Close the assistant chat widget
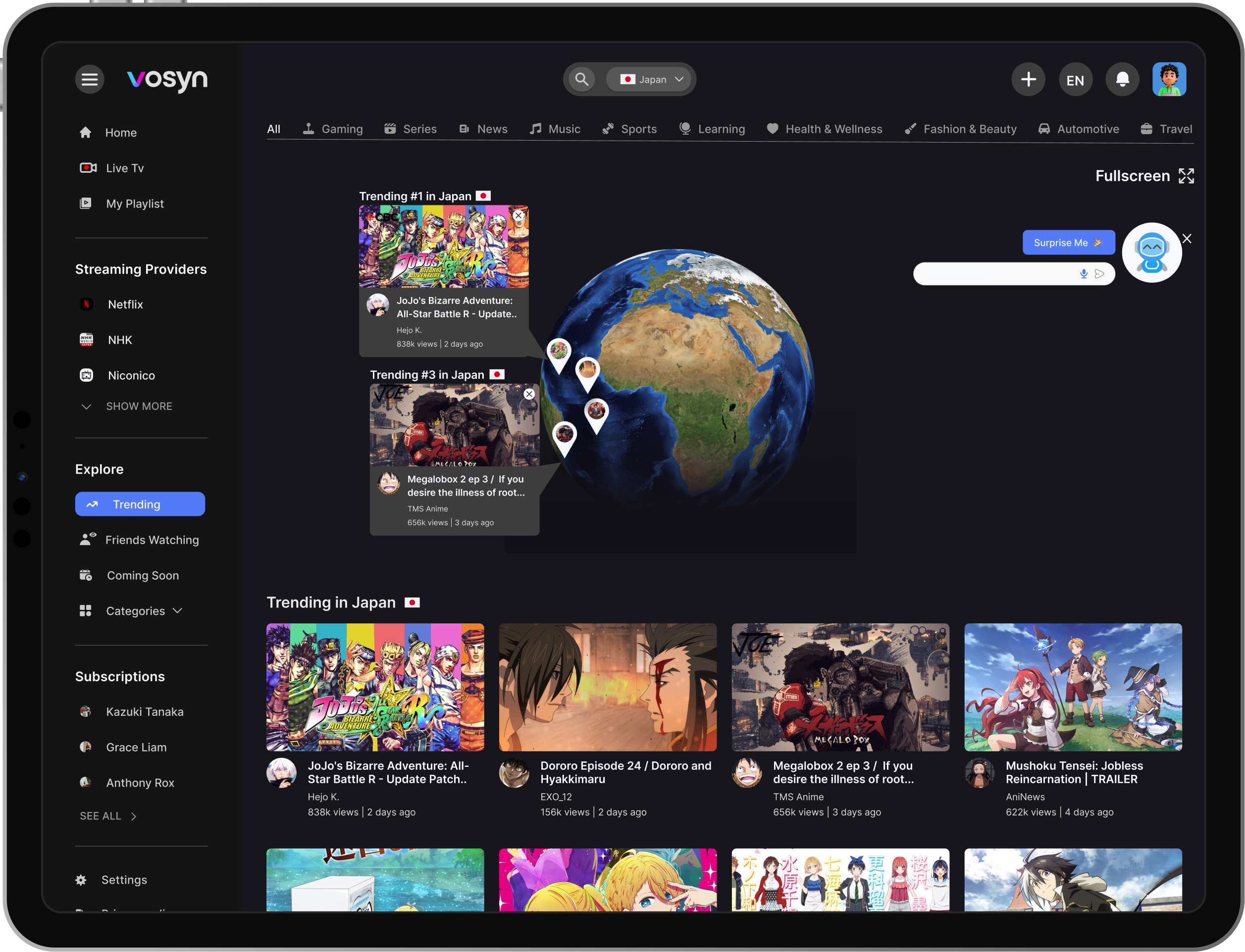This screenshot has height=952, width=1245. tap(1187, 239)
